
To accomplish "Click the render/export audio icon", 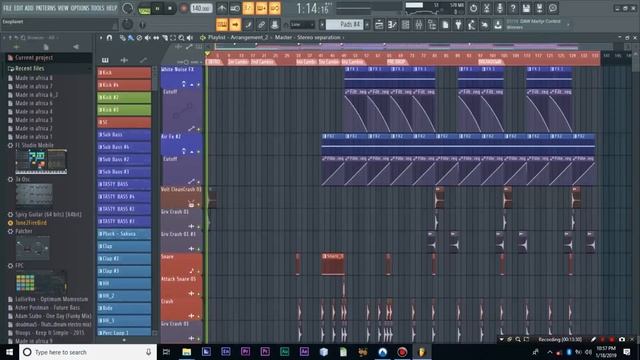I will [x=539, y=8].
